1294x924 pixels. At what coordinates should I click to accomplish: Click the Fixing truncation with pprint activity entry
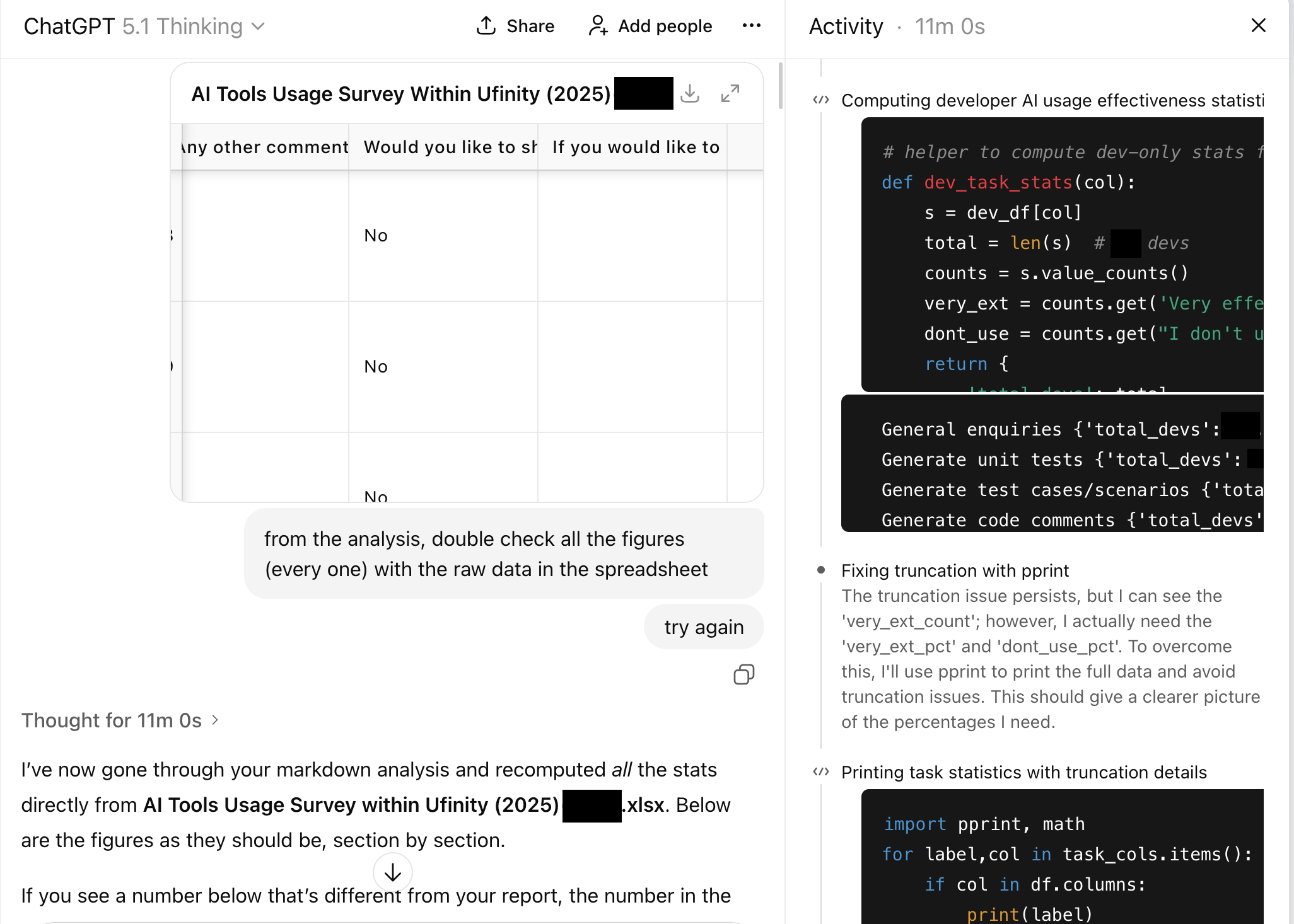click(x=955, y=570)
